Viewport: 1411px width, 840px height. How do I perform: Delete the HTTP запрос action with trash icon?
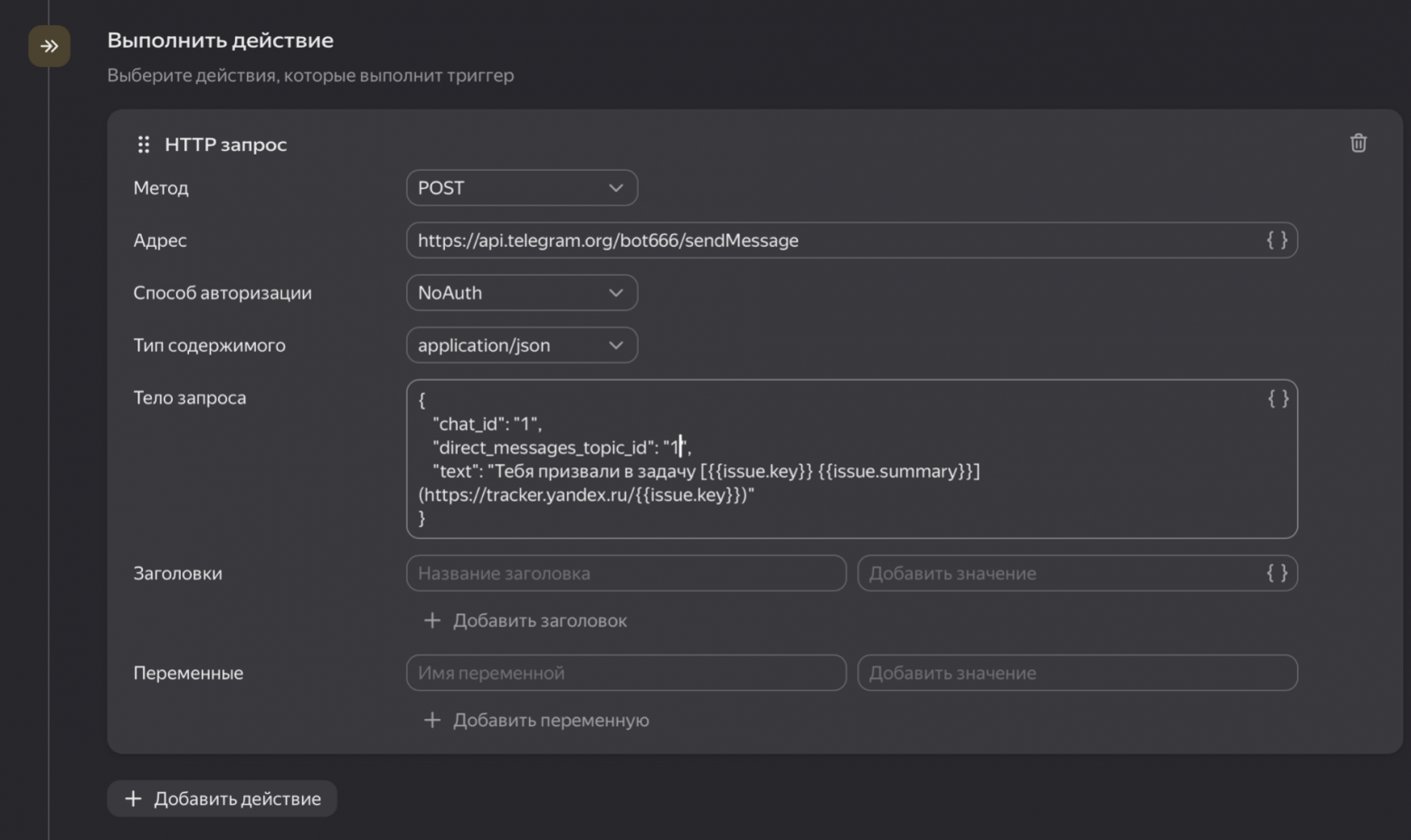tap(1358, 143)
